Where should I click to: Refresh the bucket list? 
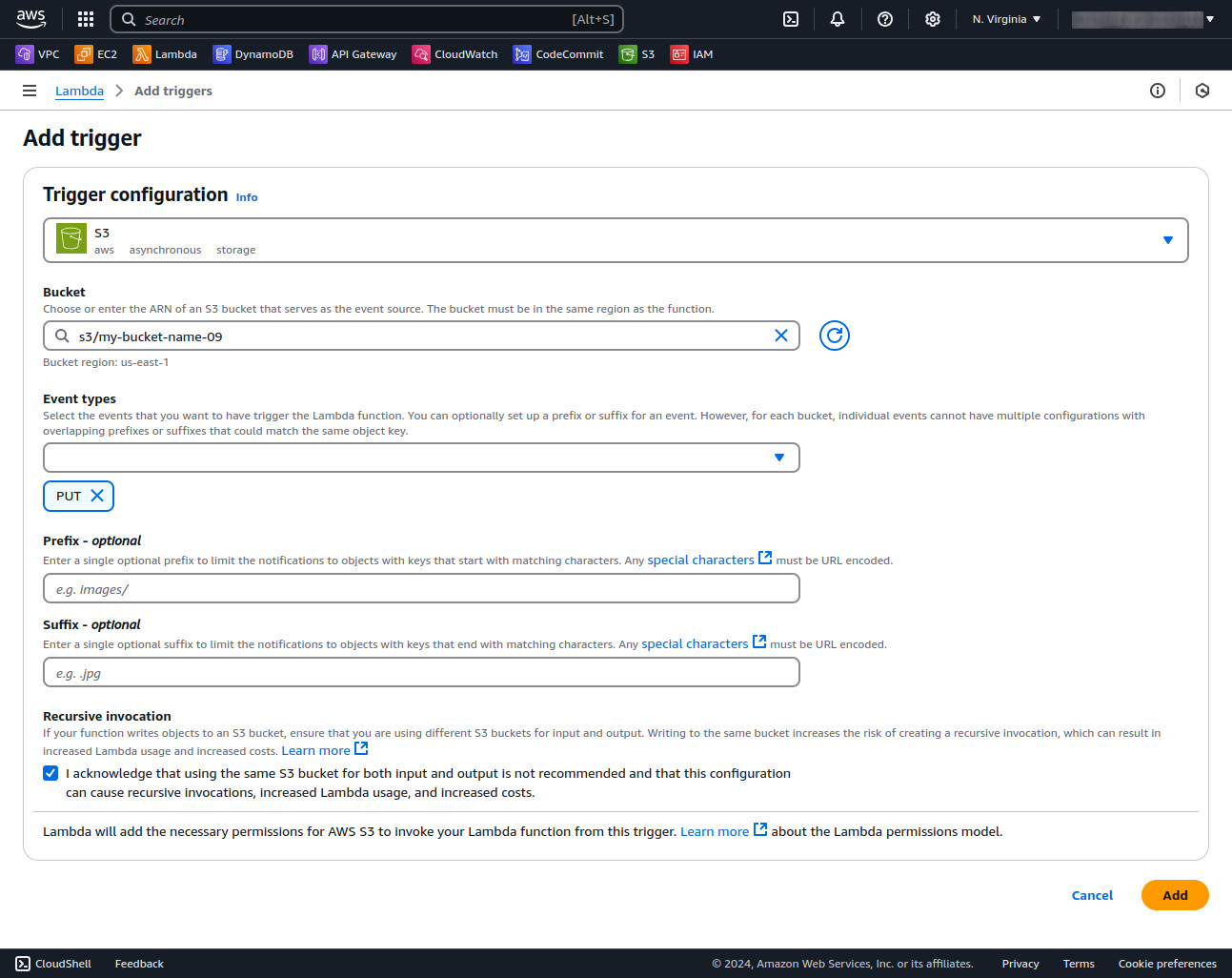(835, 336)
